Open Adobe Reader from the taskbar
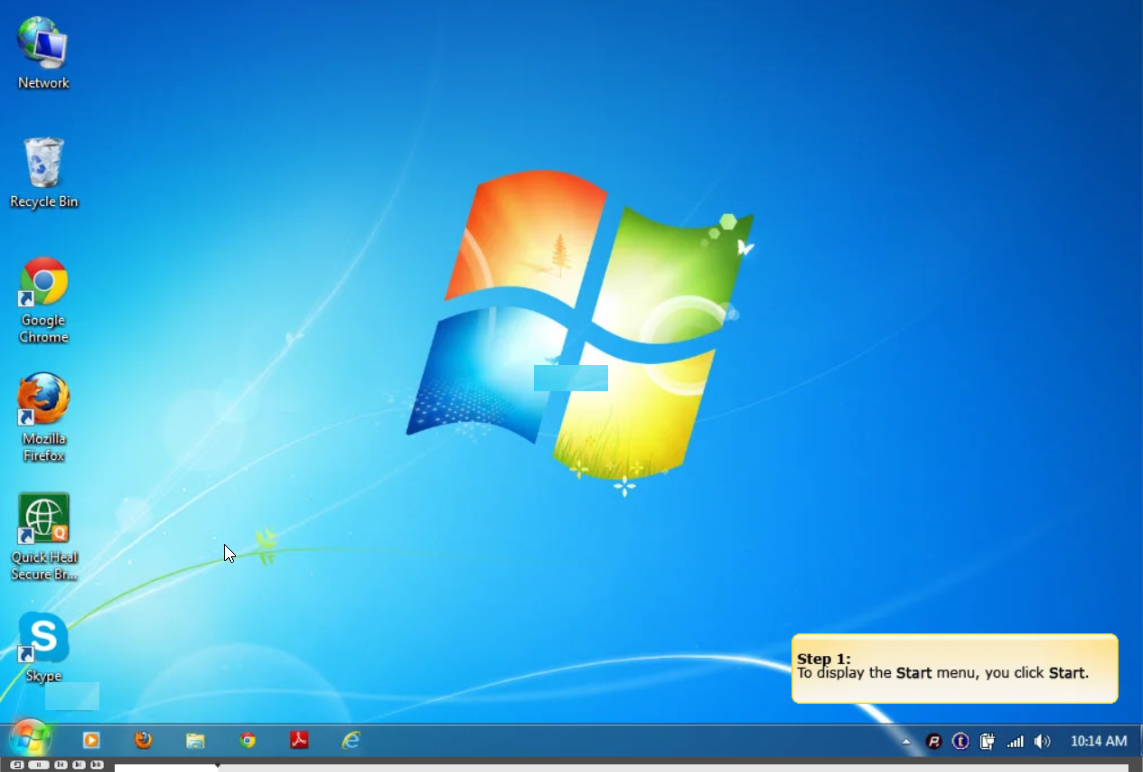Image resolution: width=1143 pixels, height=772 pixels. click(x=299, y=741)
